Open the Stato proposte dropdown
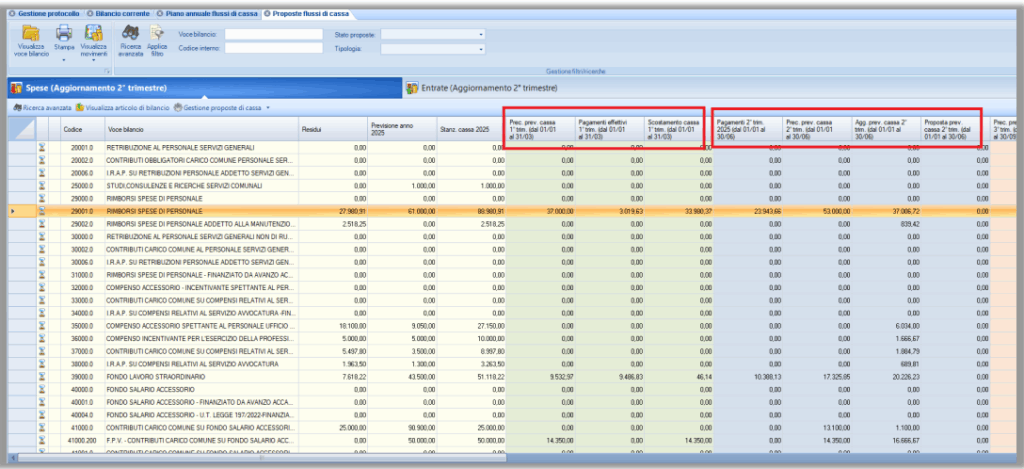Screen dimensions: 1024x469 480,34
